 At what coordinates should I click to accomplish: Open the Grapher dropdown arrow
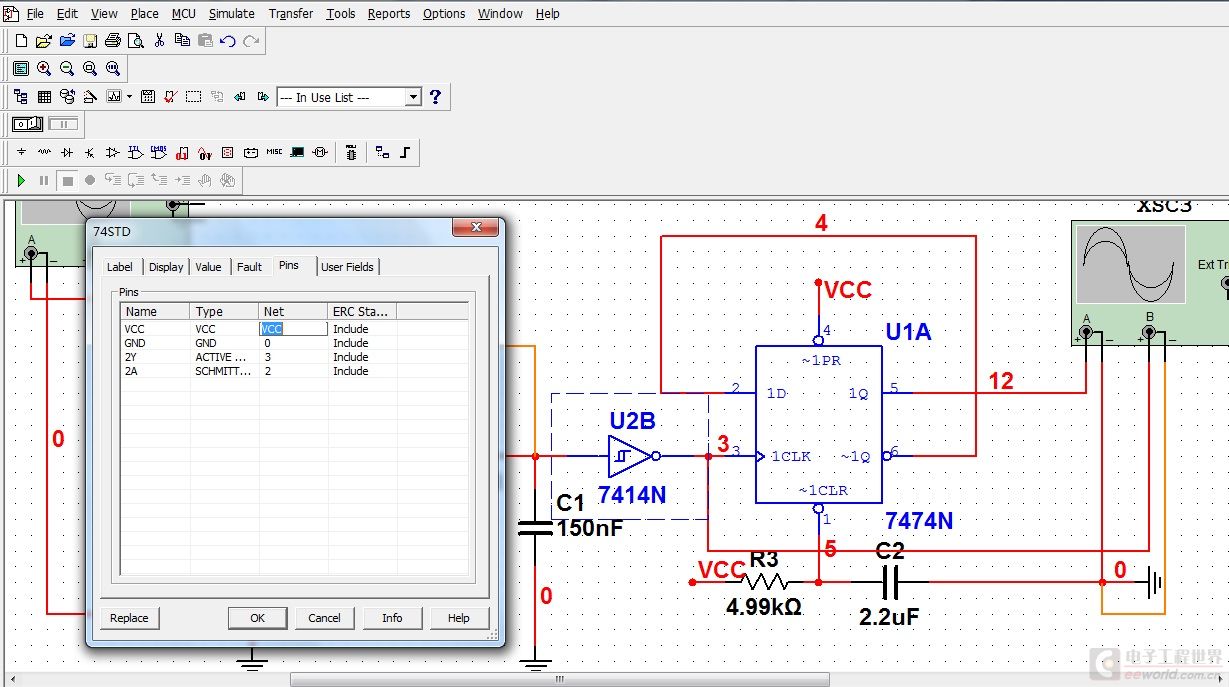click(129, 97)
